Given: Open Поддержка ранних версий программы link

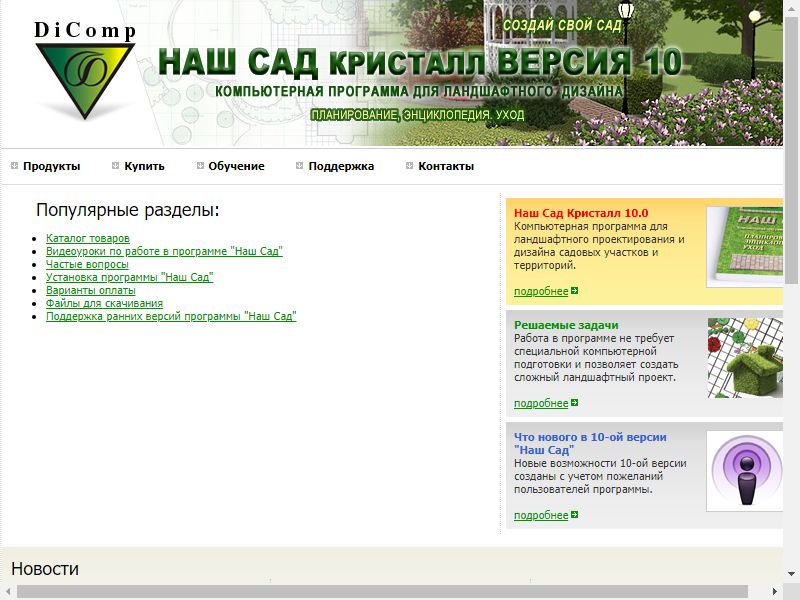Looking at the screenshot, I should pos(171,316).
